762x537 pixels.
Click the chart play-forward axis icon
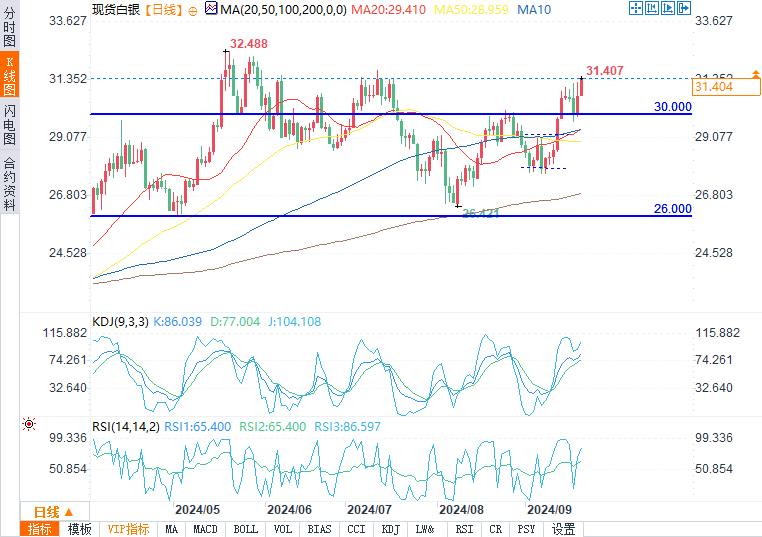(668, 8)
